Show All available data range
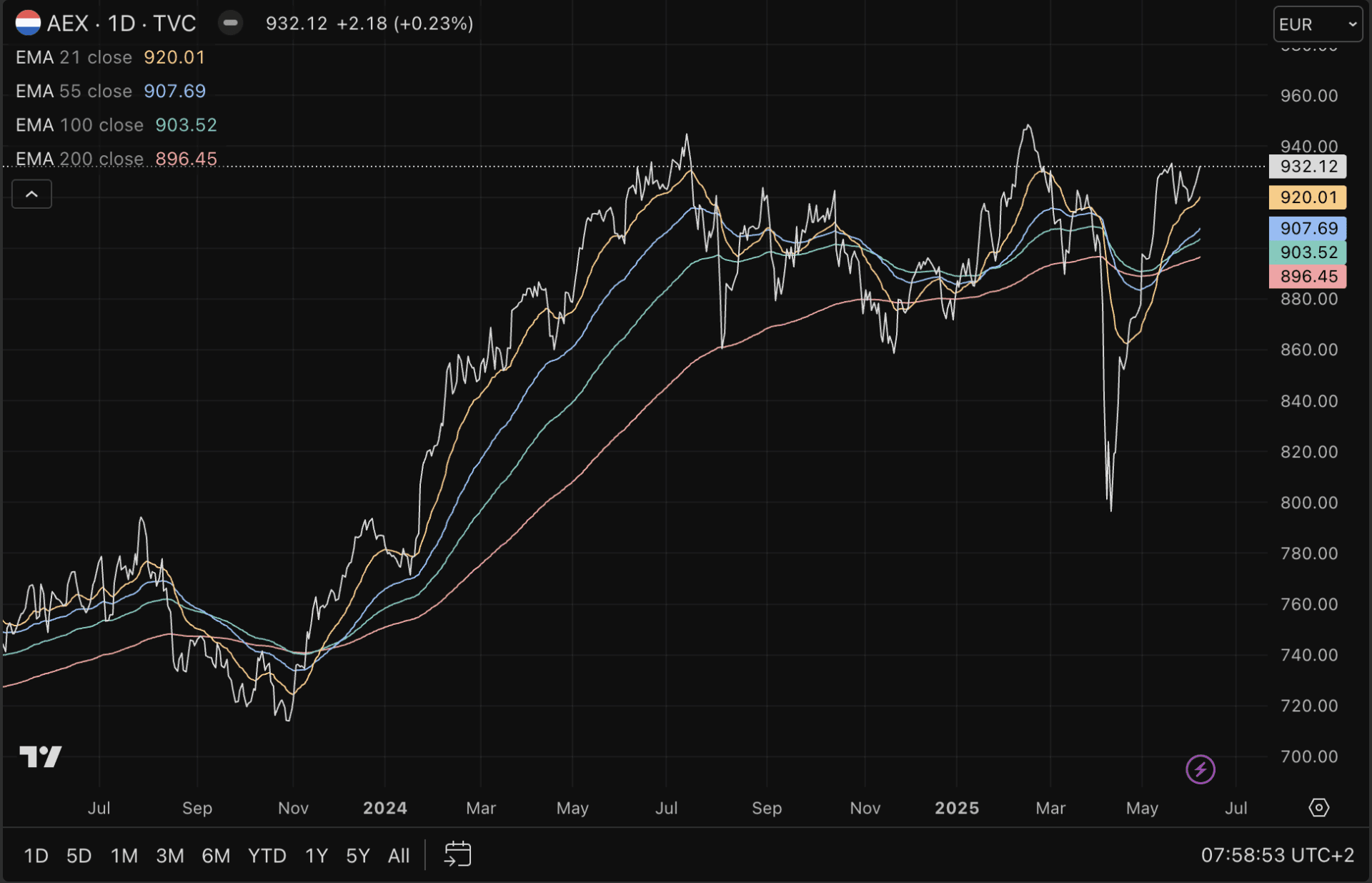This screenshot has height=883, width=1372. pyautogui.click(x=398, y=856)
